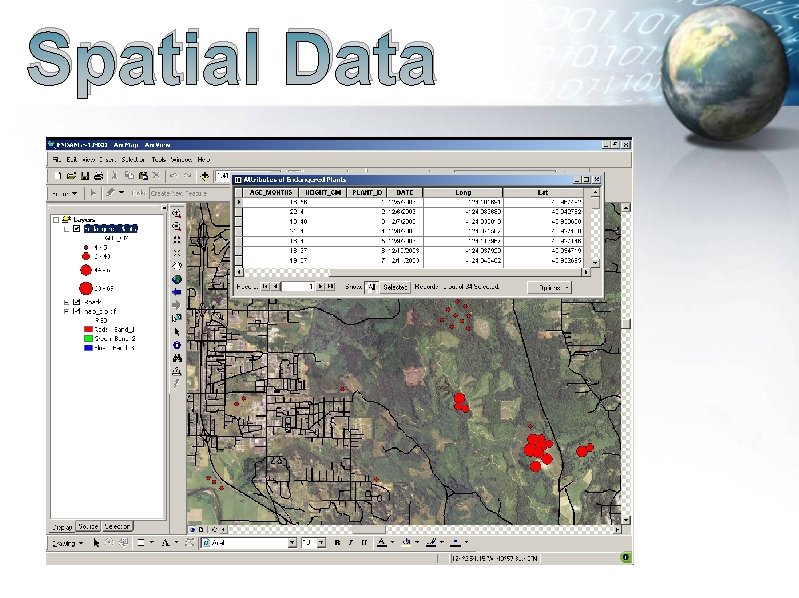
Task: Click the font color A button
Action: tap(382, 543)
